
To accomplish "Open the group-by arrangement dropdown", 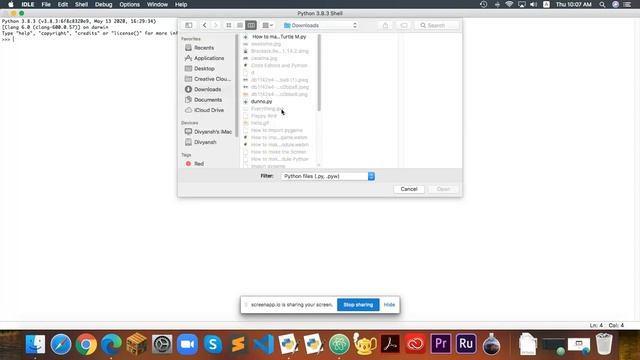I will point(268,25).
